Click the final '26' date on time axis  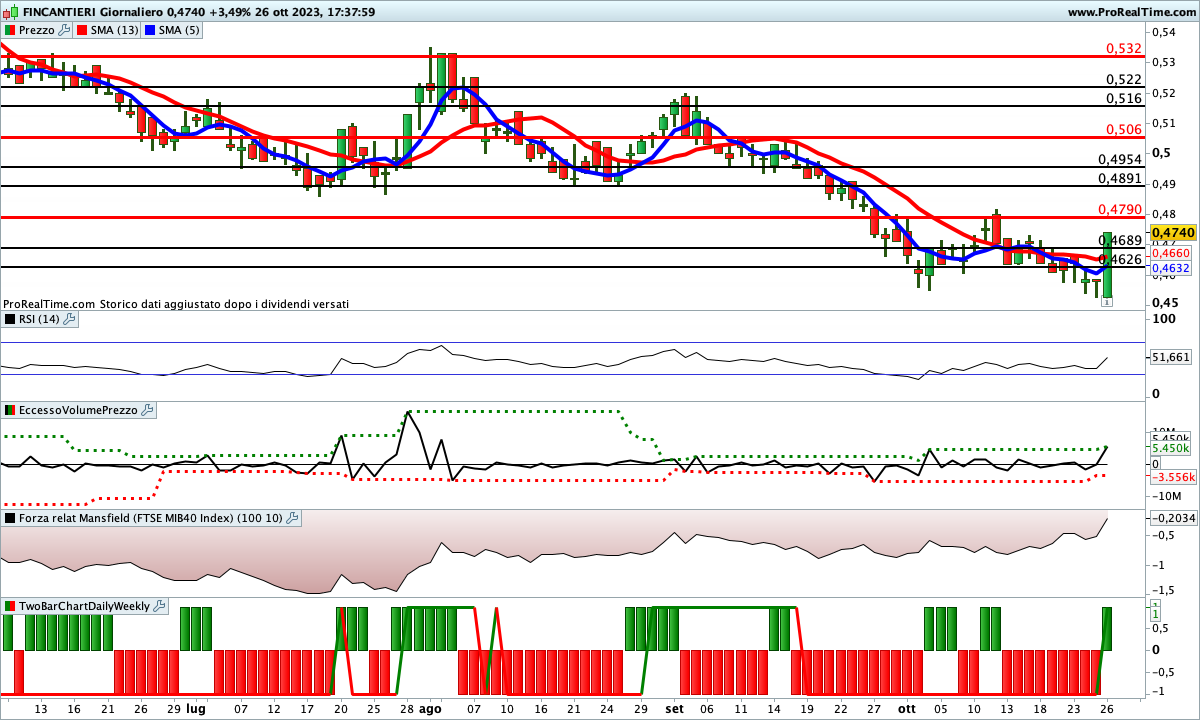pos(1106,708)
